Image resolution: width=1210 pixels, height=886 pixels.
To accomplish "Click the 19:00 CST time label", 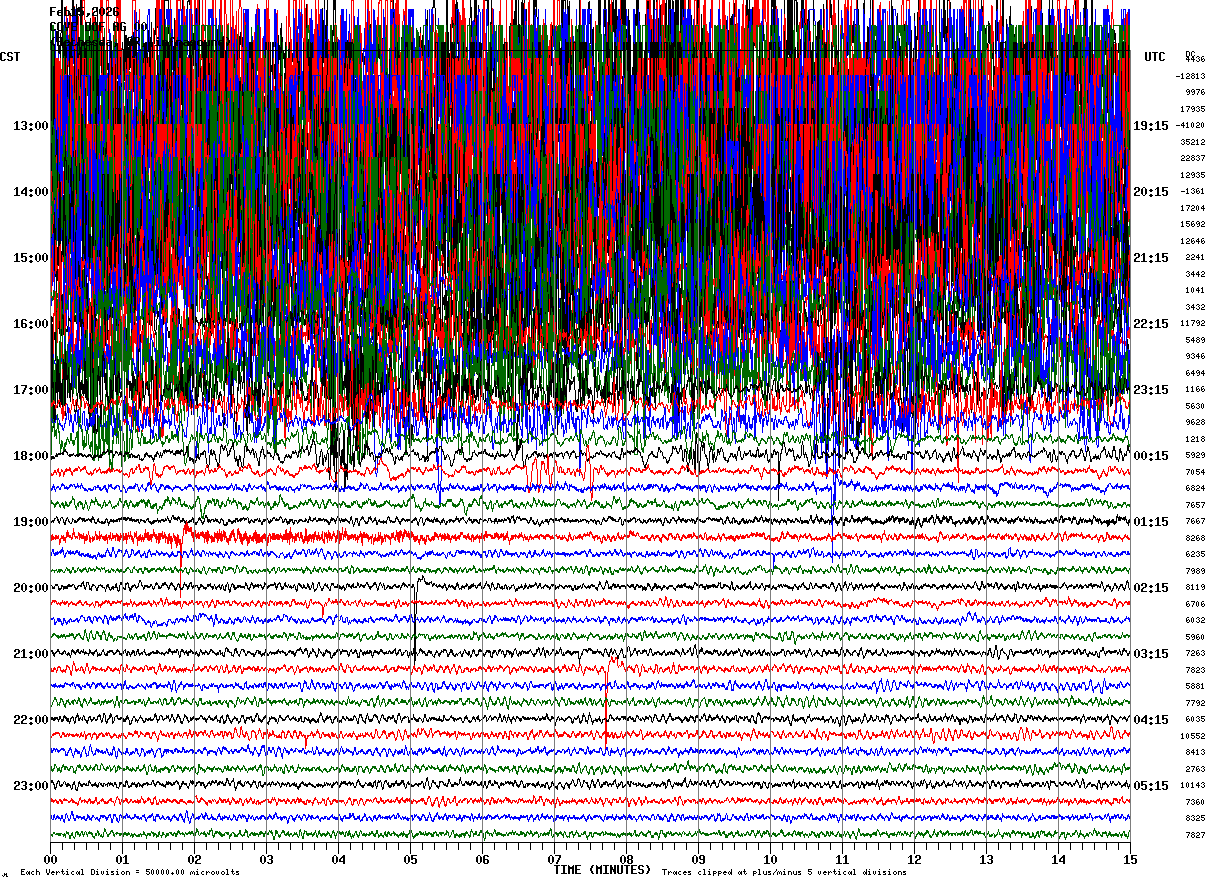I will (31, 522).
